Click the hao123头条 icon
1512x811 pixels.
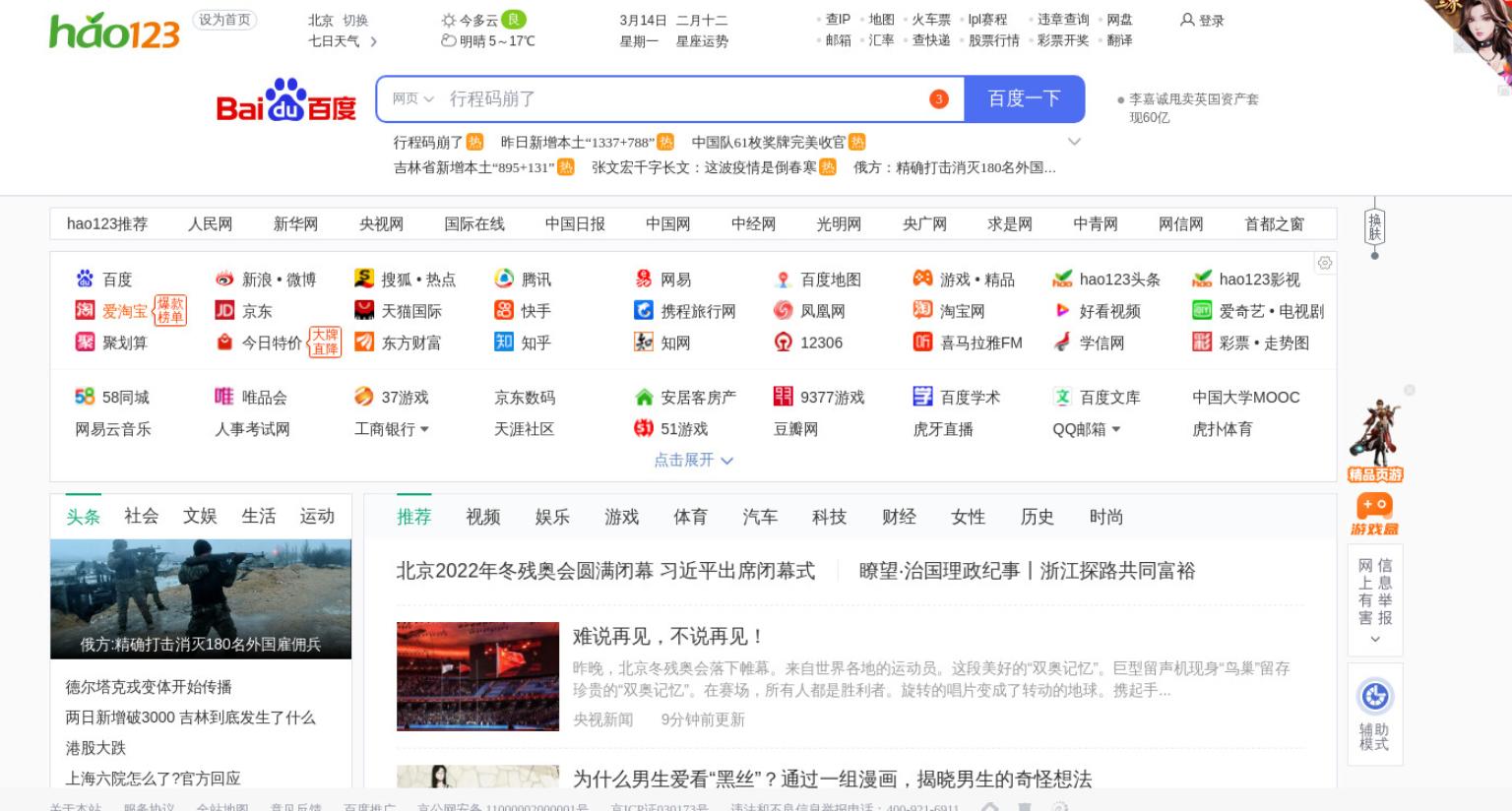1062,279
